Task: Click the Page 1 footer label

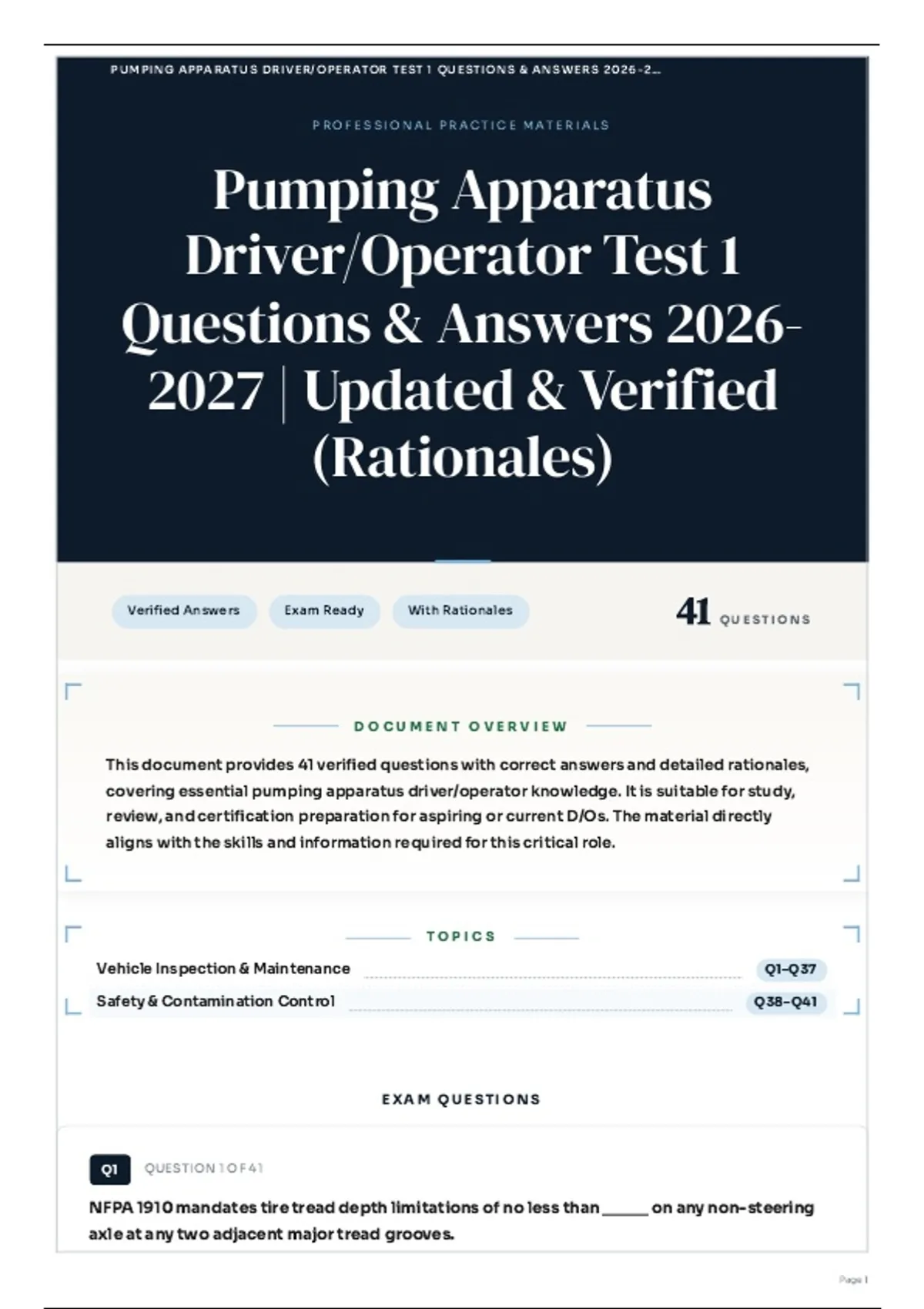Action: (x=853, y=1280)
